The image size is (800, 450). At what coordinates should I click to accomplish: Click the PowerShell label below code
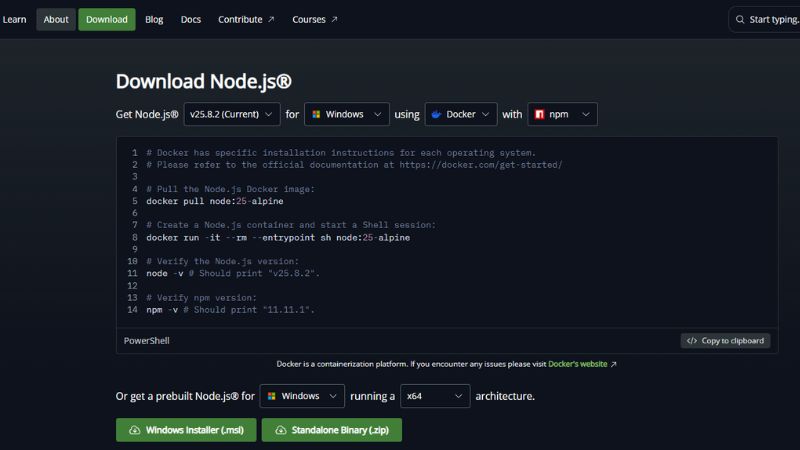point(146,341)
